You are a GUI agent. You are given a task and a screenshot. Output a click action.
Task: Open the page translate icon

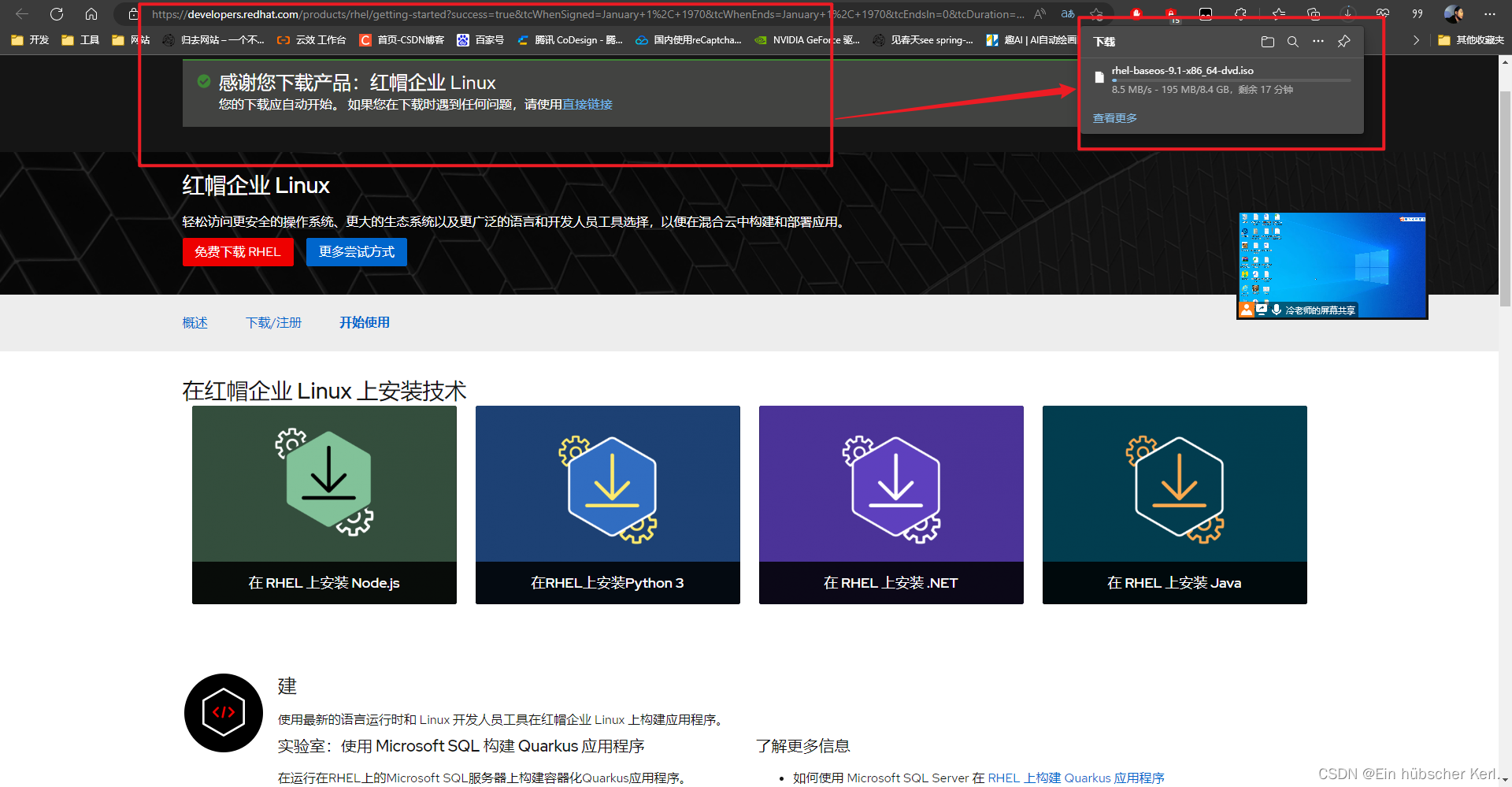(1068, 14)
